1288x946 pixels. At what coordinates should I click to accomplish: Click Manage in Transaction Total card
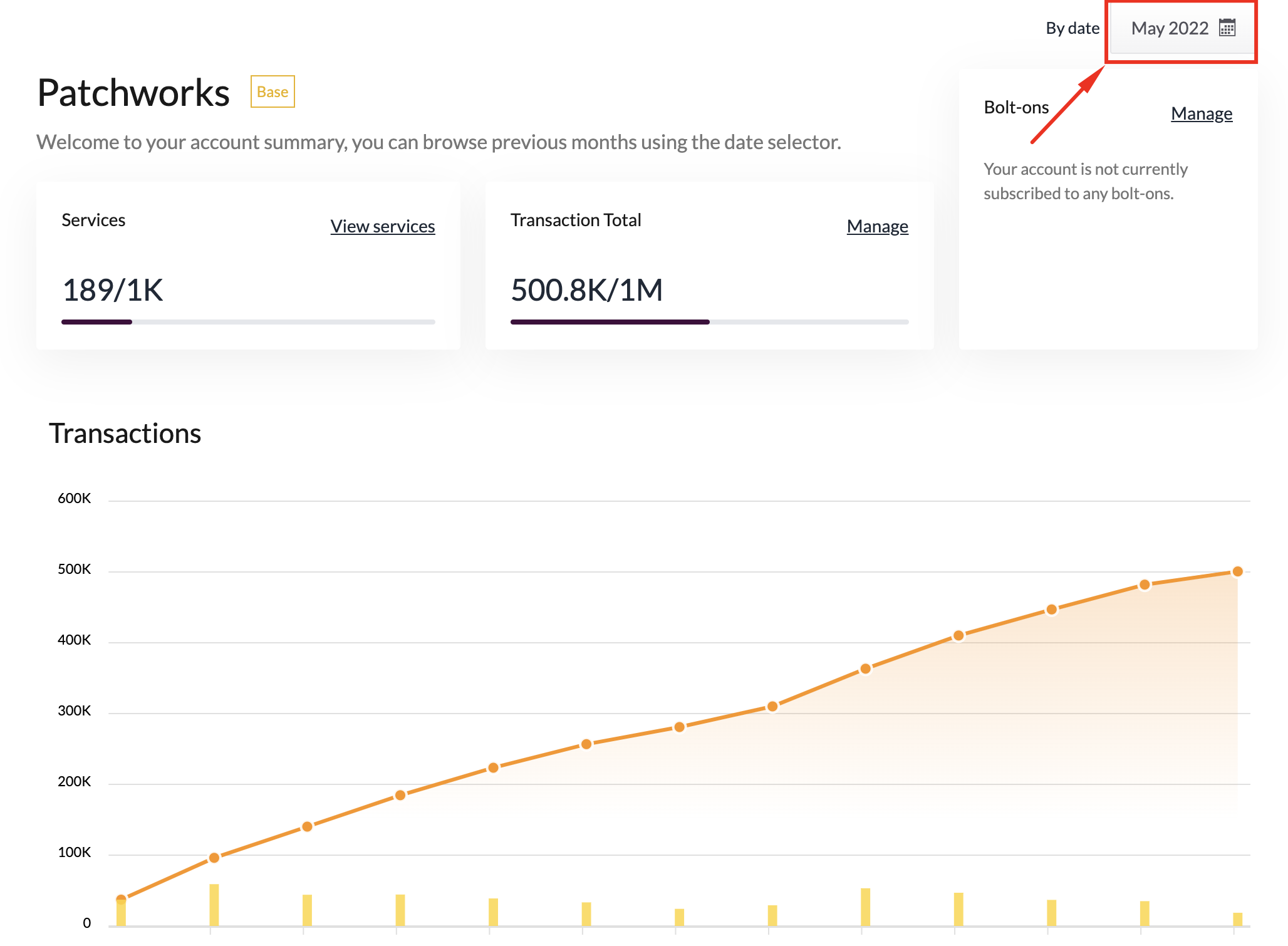click(x=877, y=226)
